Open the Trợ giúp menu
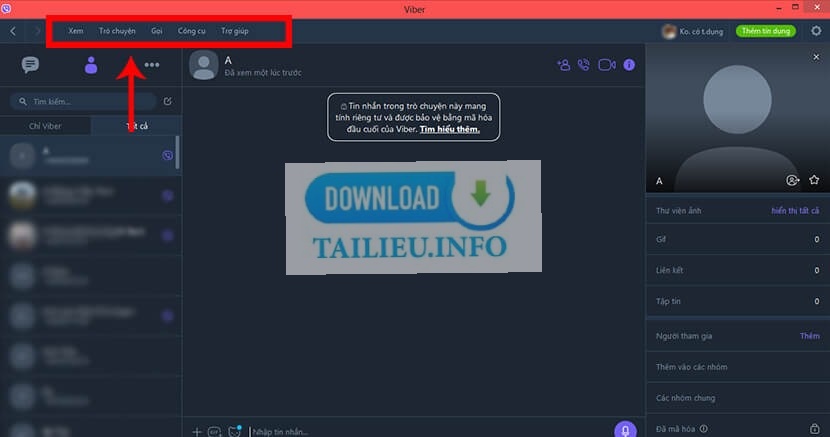Viewport: 830px width, 437px height. coord(235,31)
